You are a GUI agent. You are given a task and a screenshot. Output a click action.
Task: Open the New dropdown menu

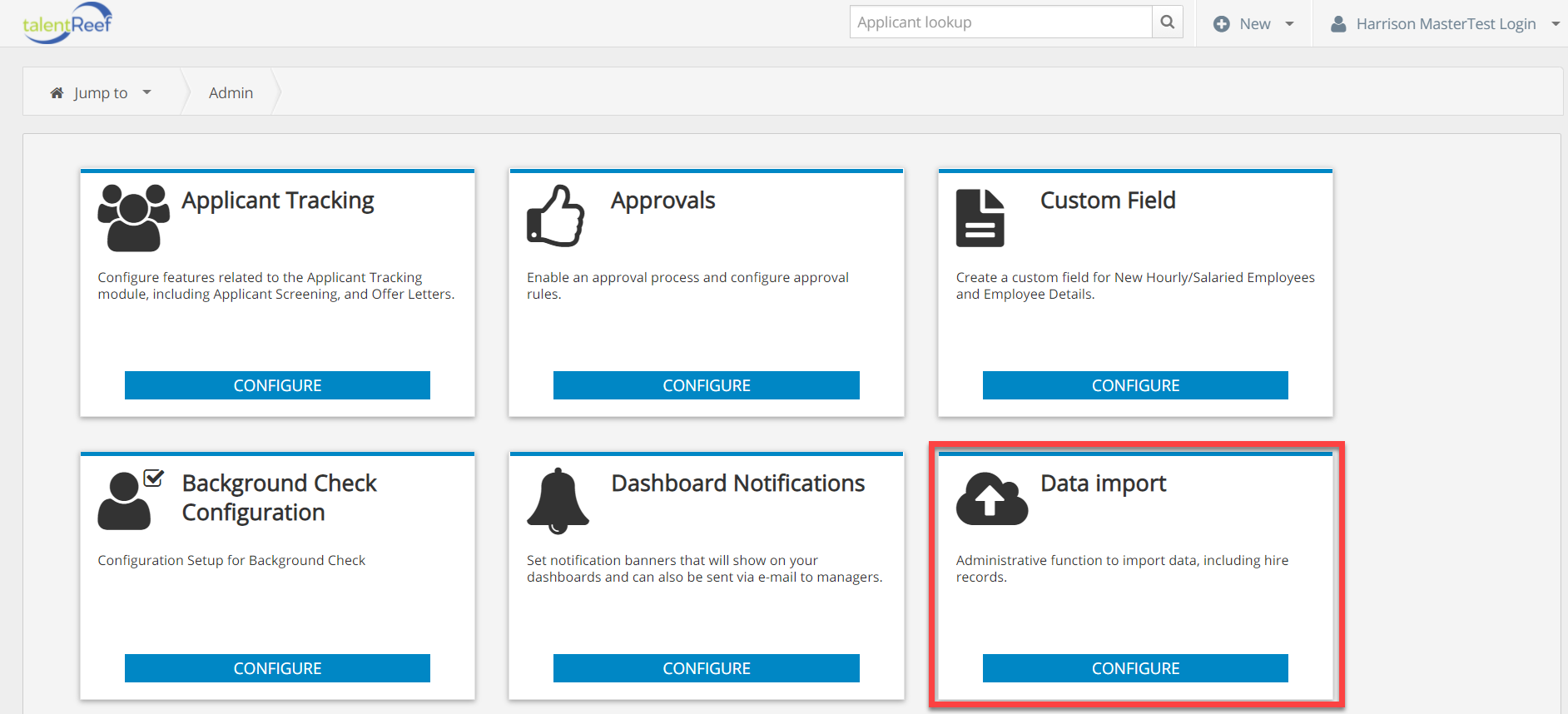pyautogui.click(x=1253, y=24)
